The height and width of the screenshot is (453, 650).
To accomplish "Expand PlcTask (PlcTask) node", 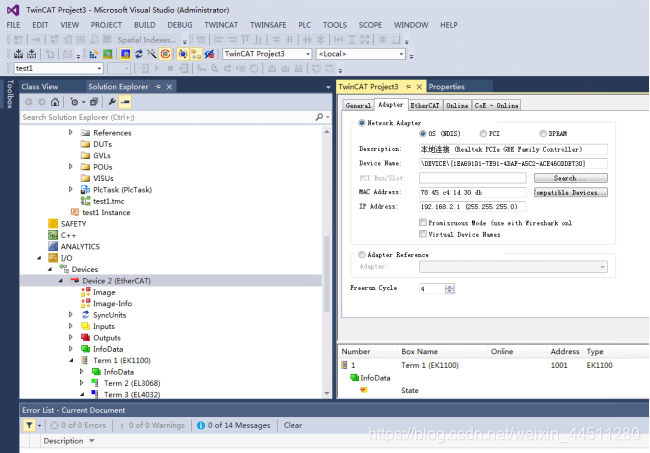I will coord(70,189).
